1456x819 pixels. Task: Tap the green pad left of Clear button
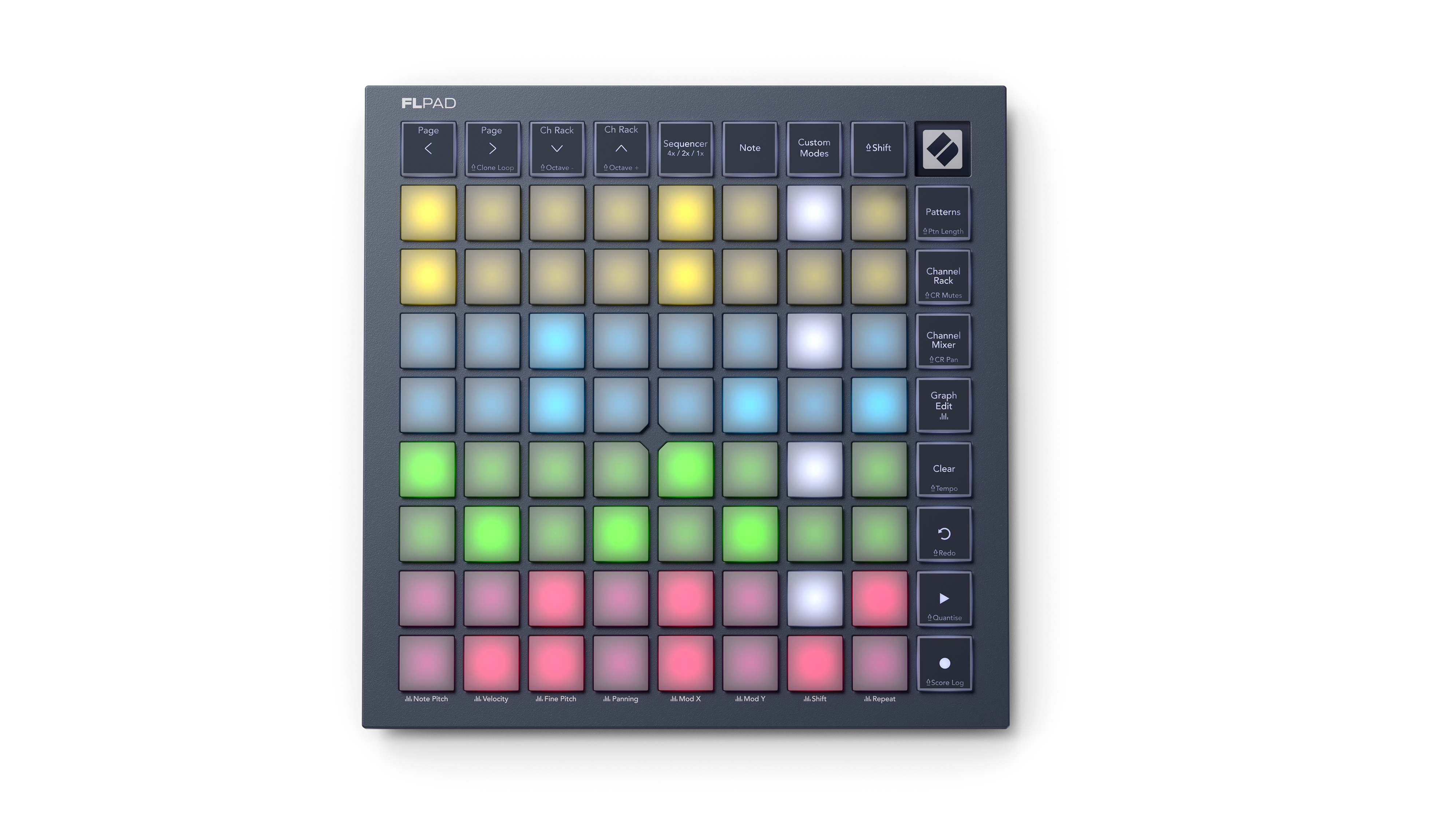(x=879, y=470)
